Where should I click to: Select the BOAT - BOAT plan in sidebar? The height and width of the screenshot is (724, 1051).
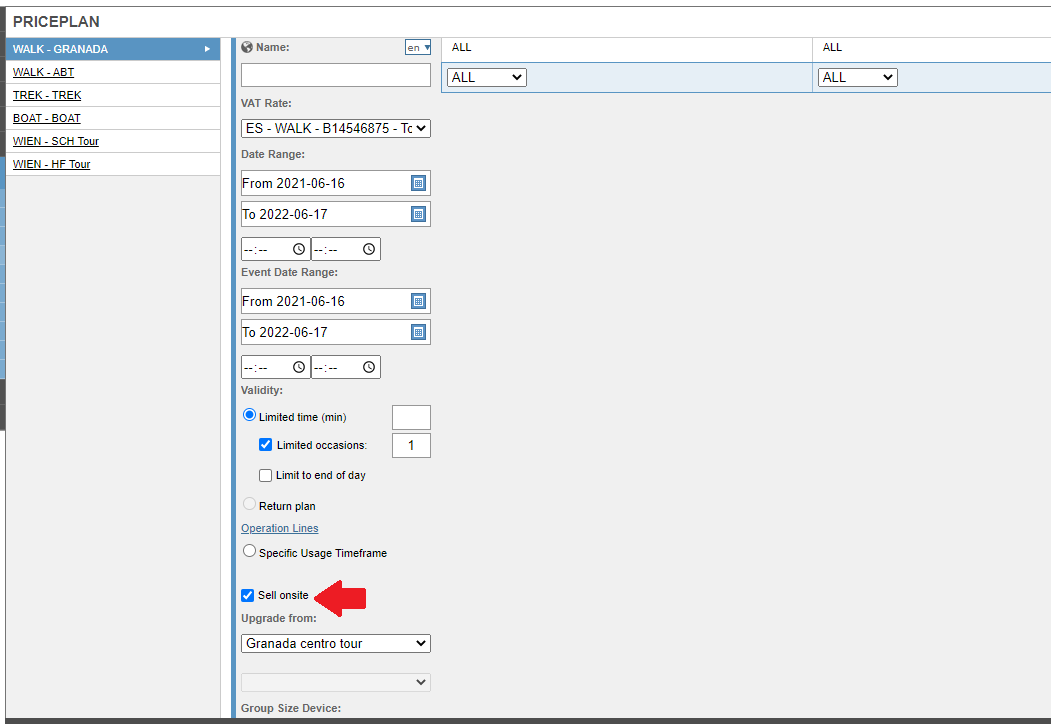coord(46,117)
